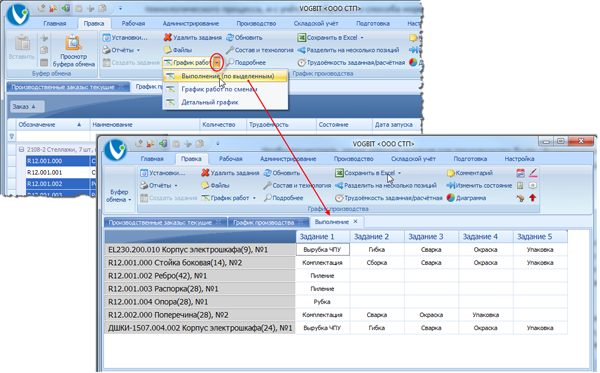Click Трудоёмкость заданная/расчётная in front window

pos(388,198)
